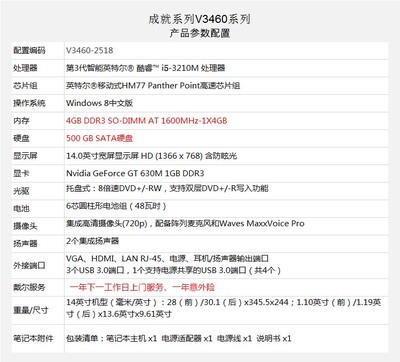Click the '处理器' row label

point(25,68)
